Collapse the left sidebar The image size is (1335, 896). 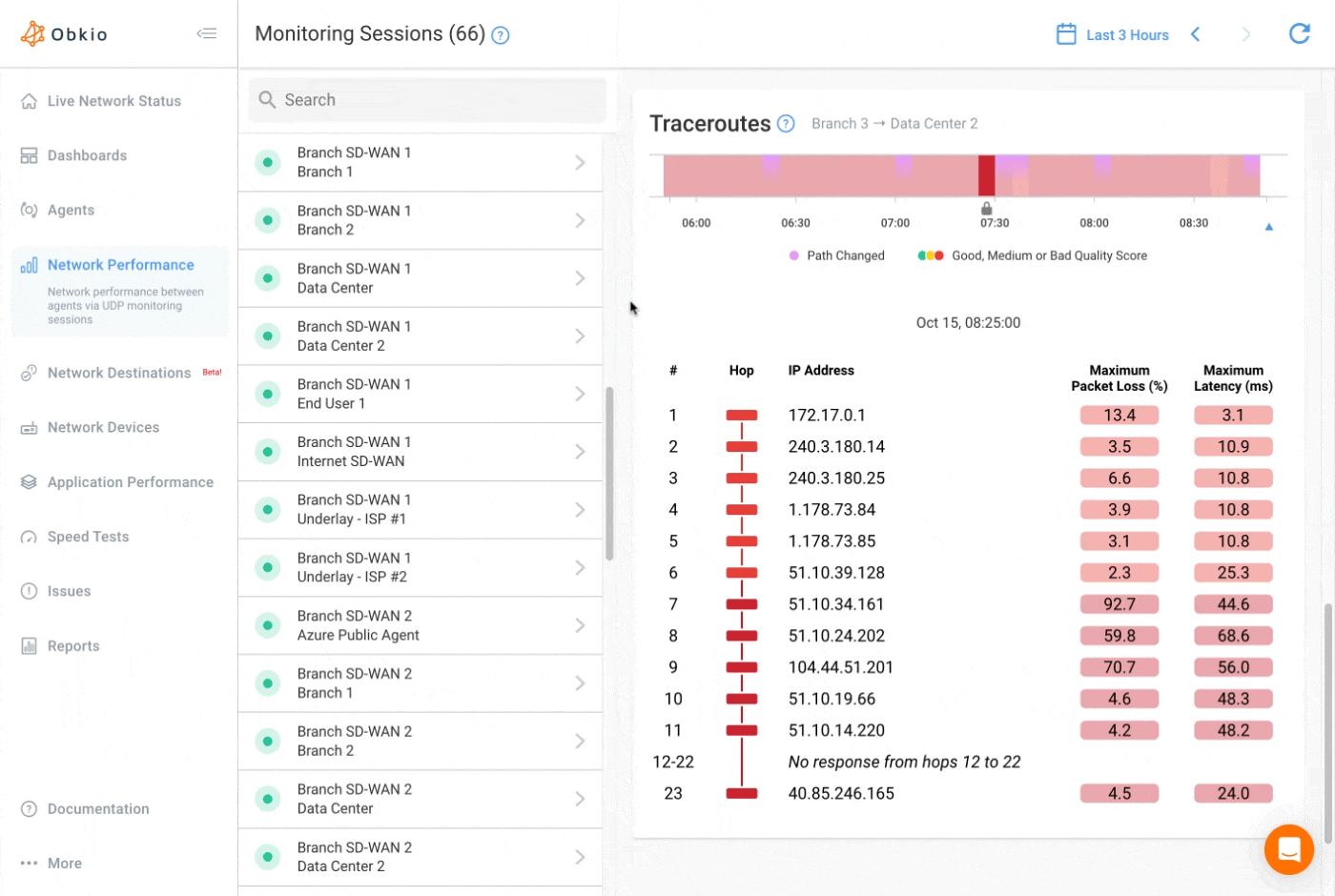pos(207,32)
